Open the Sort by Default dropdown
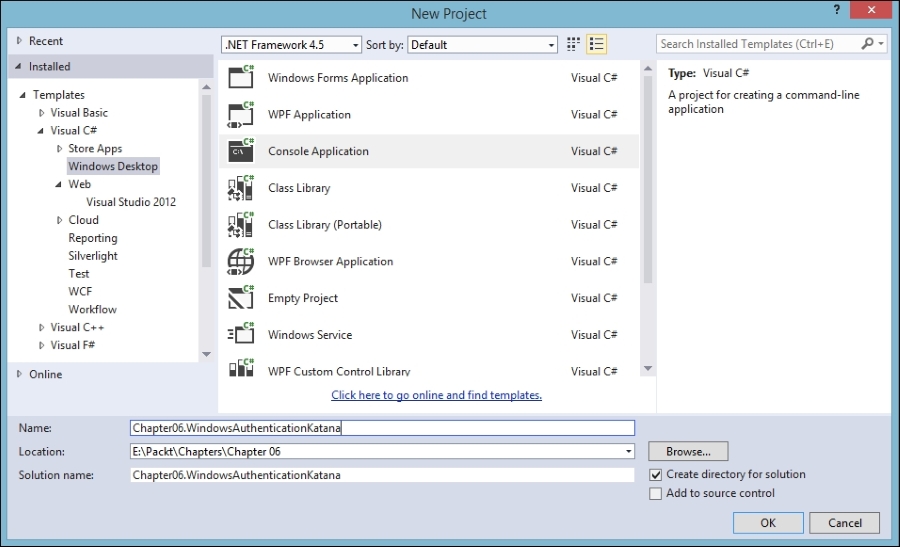 click(x=482, y=45)
